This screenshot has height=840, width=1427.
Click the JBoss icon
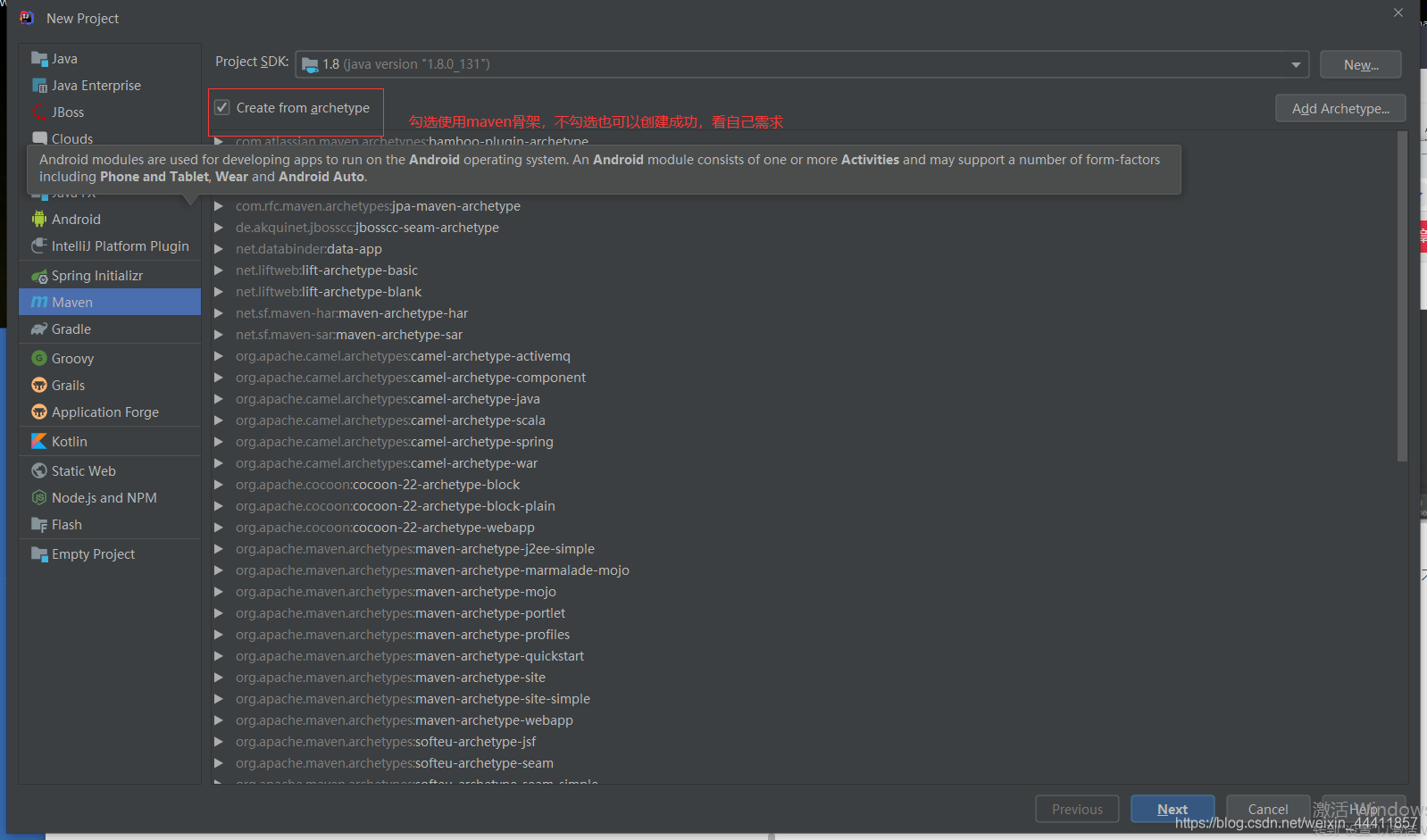(x=39, y=112)
